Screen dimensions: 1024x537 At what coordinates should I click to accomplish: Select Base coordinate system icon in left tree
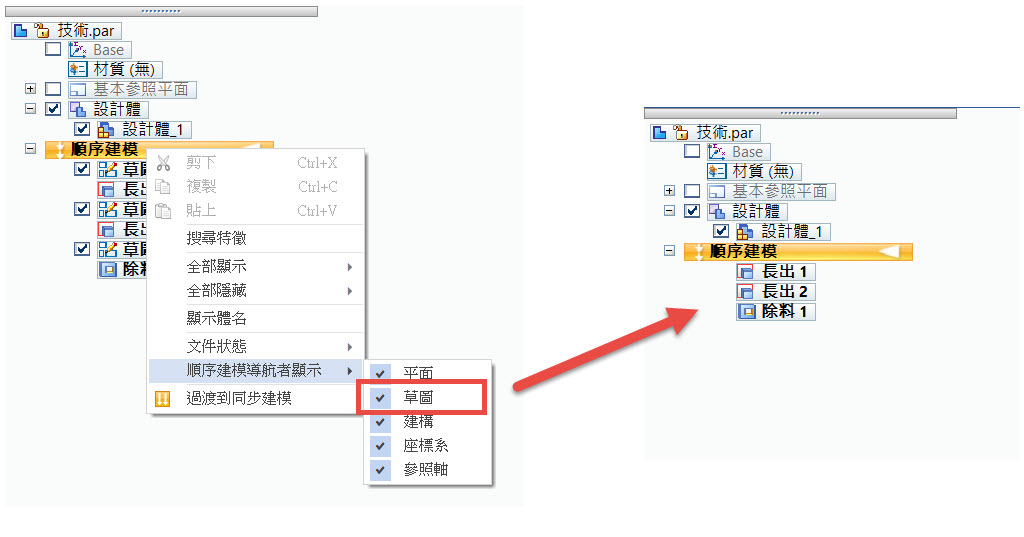[x=78, y=50]
